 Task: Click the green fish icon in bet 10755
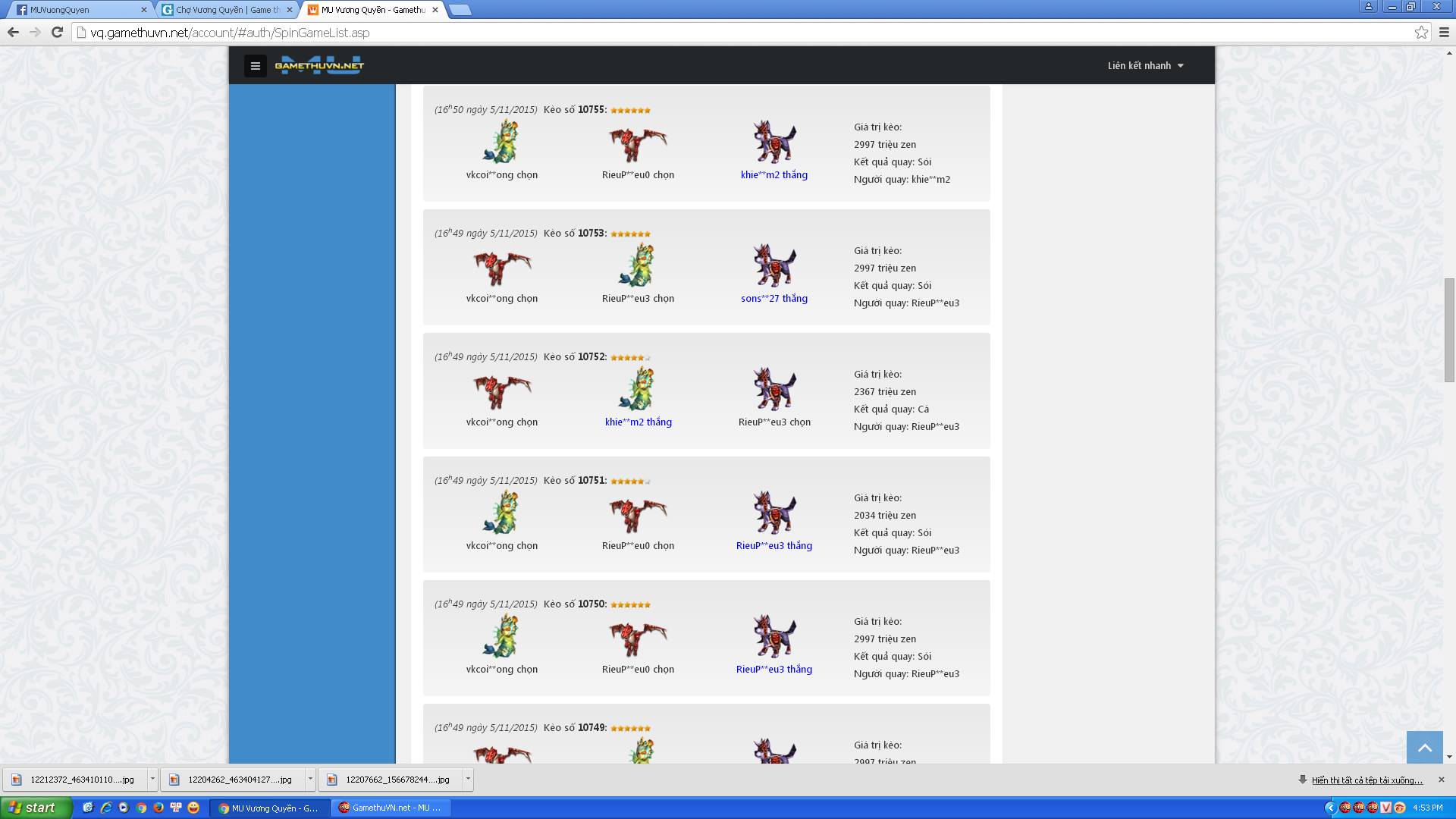(x=501, y=141)
